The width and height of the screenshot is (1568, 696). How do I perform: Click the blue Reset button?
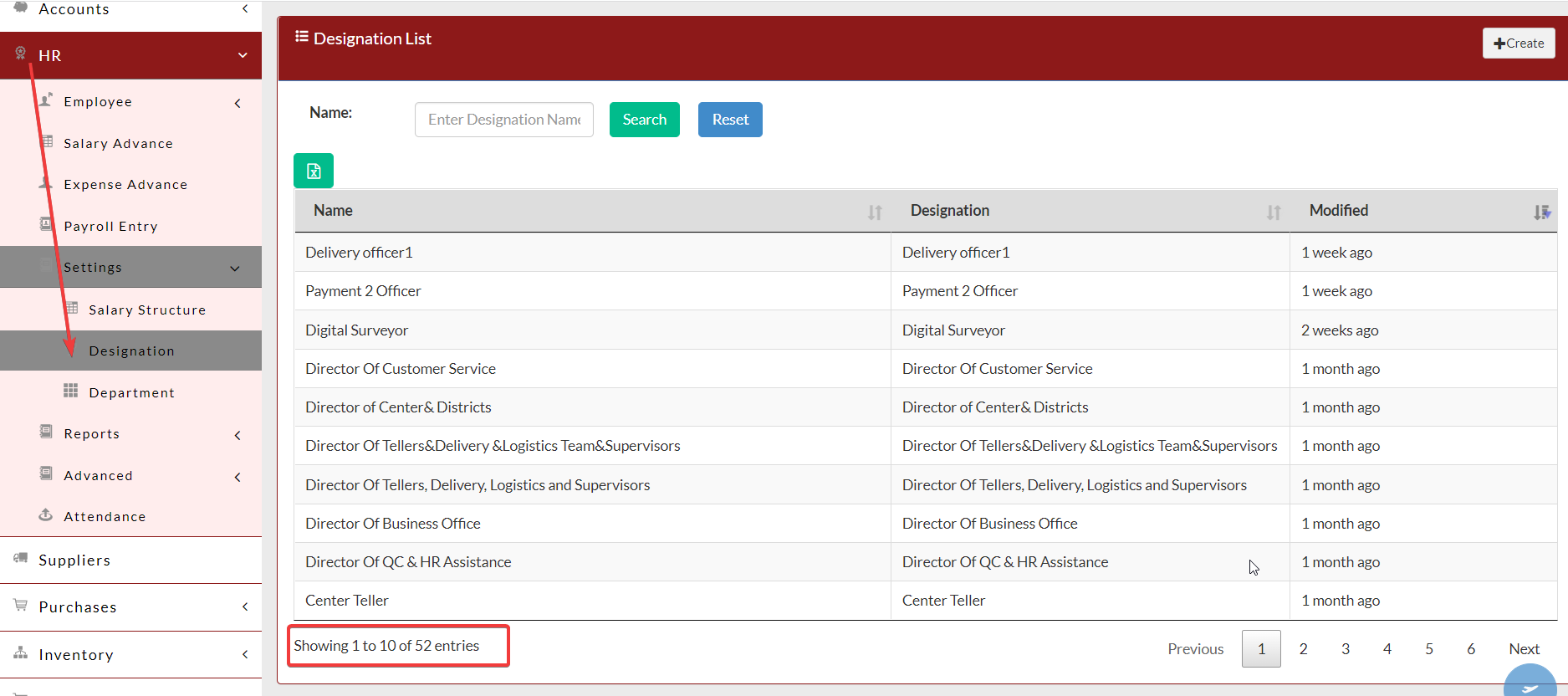tap(730, 120)
